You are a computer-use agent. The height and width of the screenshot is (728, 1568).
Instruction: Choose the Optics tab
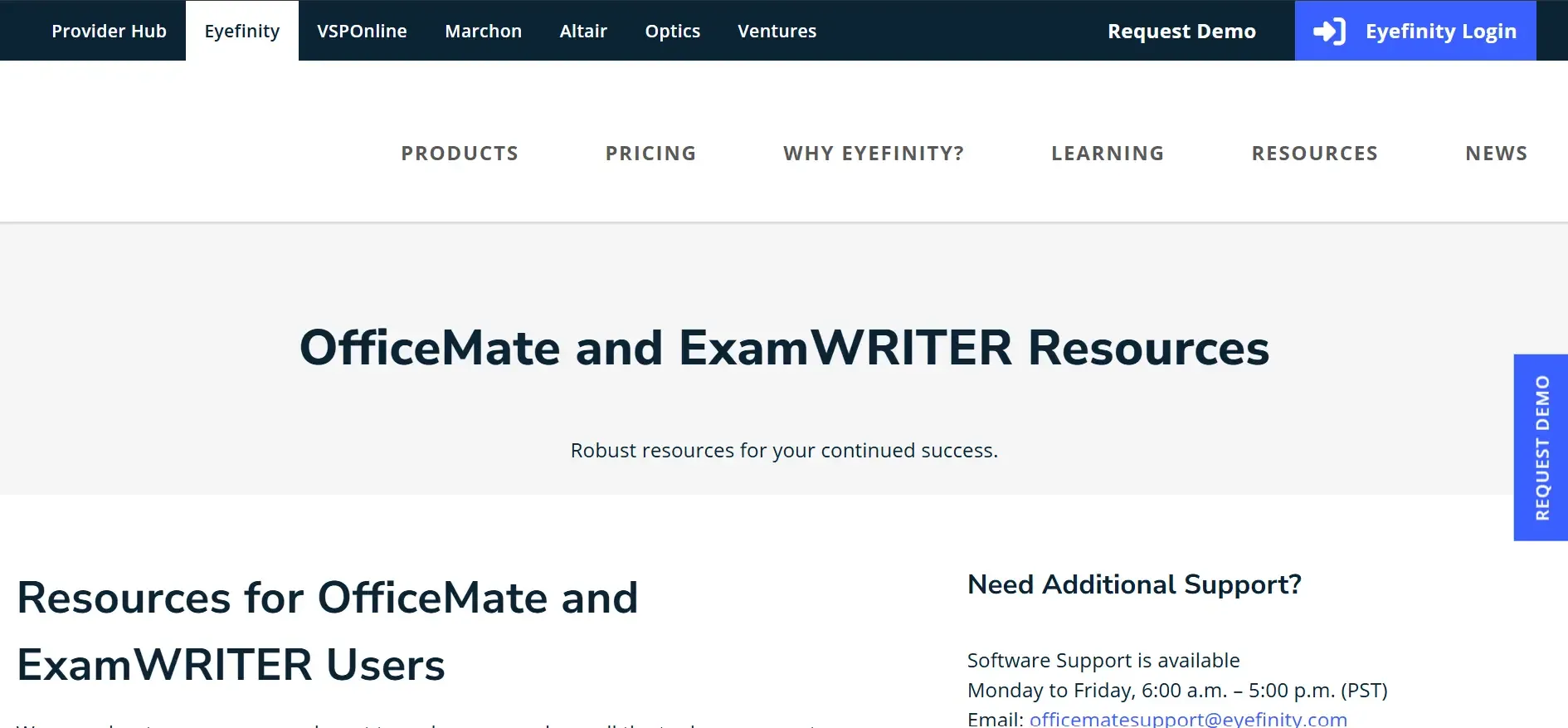(x=673, y=31)
